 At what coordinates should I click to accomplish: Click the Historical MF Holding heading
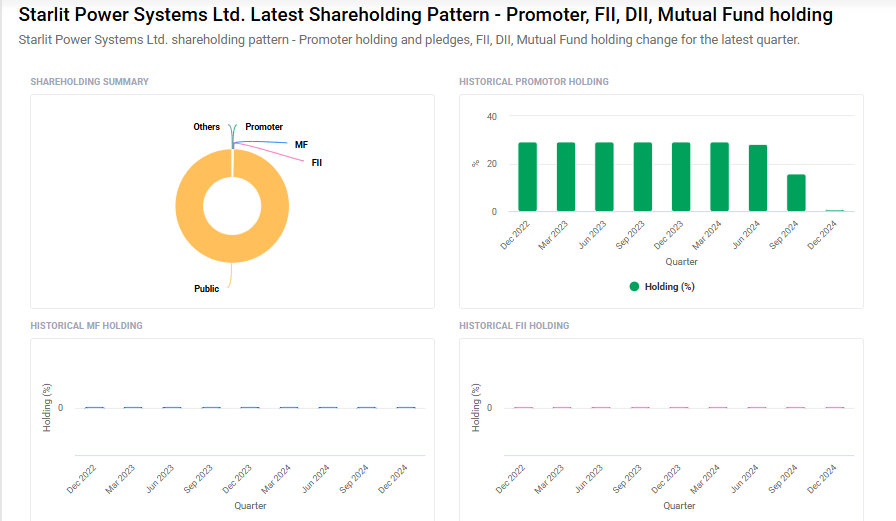[x=86, y=326]
